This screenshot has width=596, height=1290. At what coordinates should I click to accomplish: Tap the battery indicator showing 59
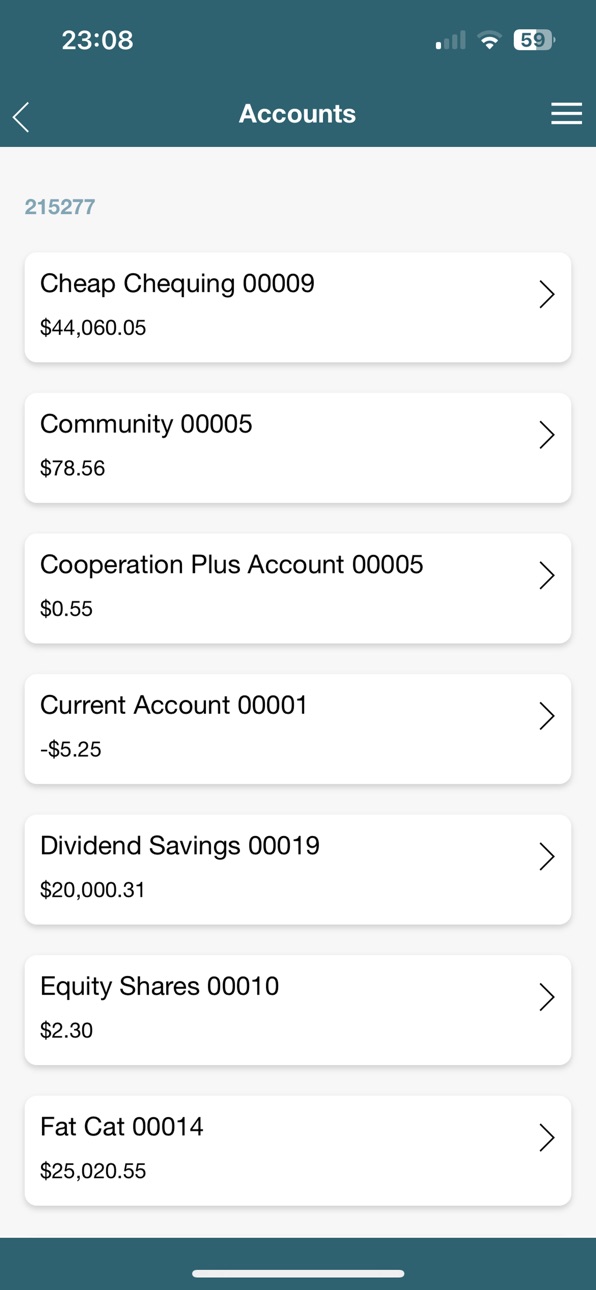click(533, 40)
